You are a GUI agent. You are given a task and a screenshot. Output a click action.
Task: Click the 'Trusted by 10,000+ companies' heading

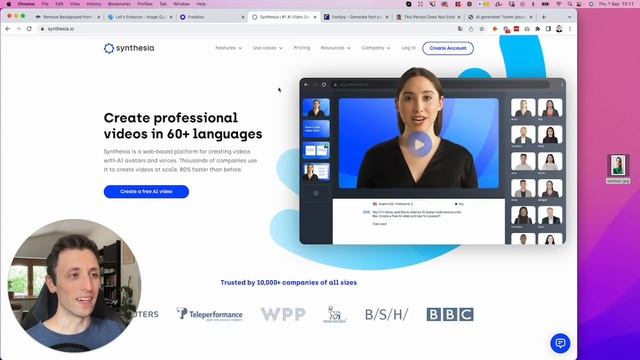pyautogui.click(x=289, y=282)
